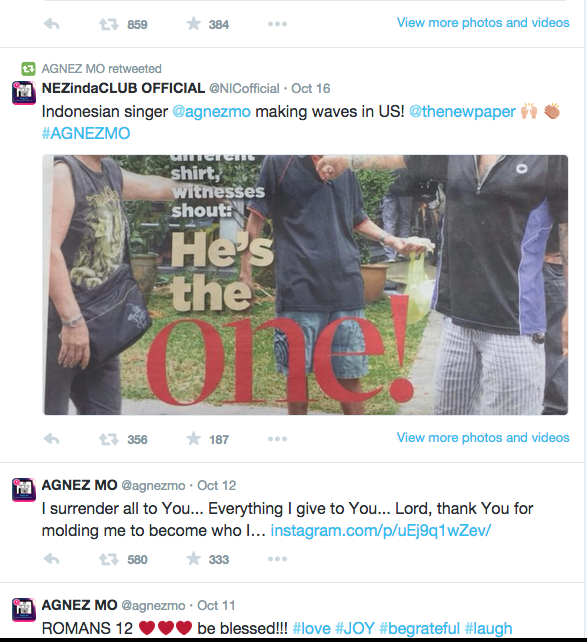The image size is (587, 642).
Task: Click the #begrateful hashtag
Action: tap(420, 628)
